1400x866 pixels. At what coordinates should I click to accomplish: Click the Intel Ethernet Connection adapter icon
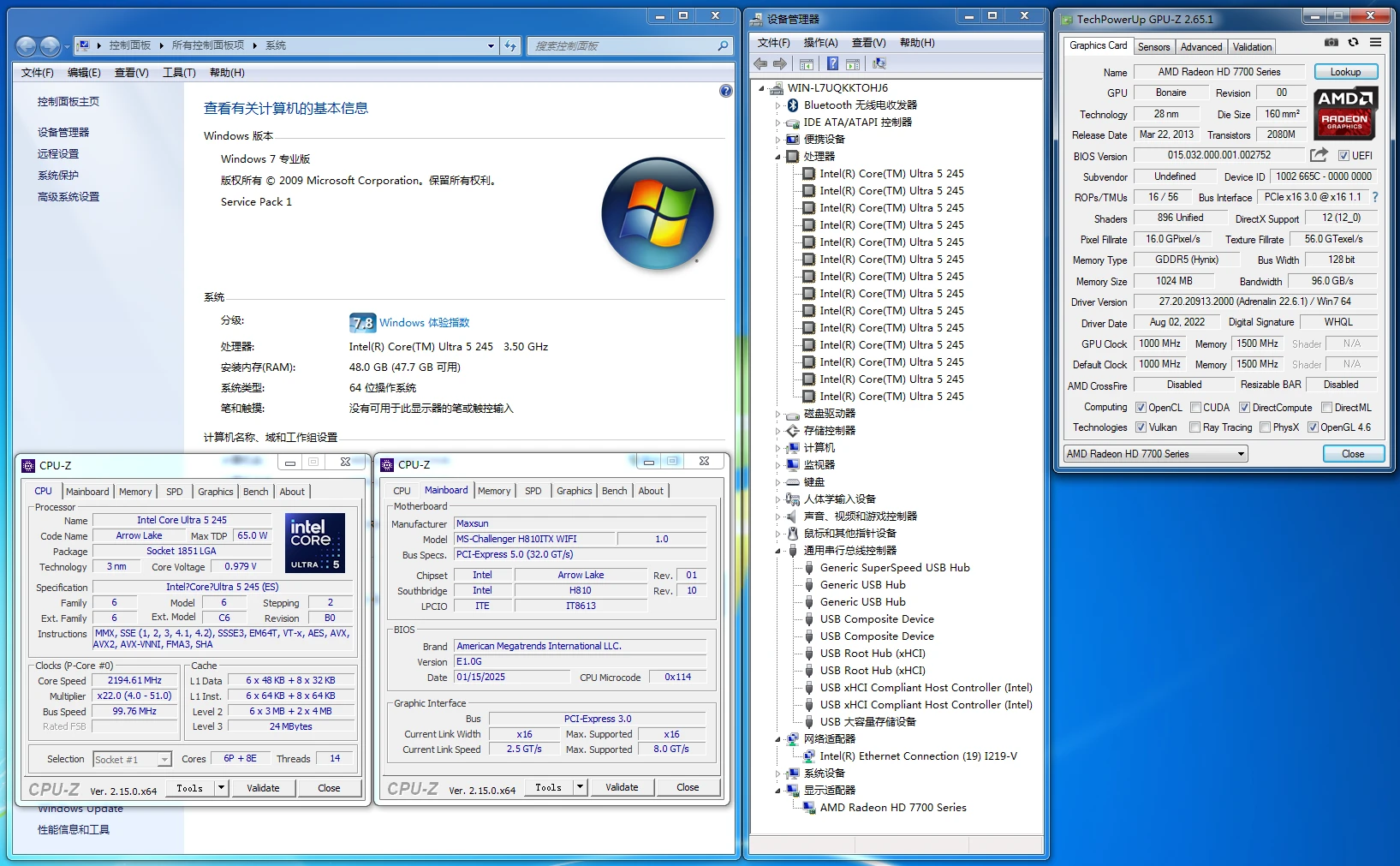(809, 756)
